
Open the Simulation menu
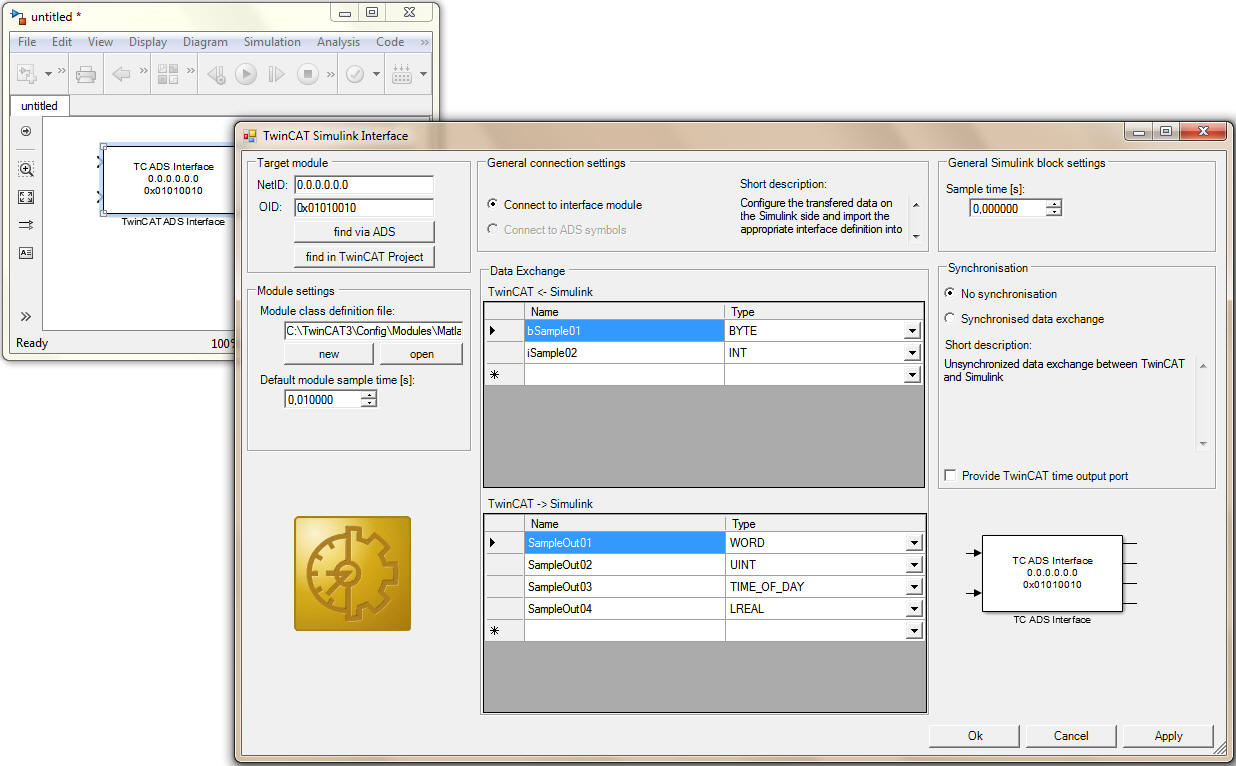(272, 42)
